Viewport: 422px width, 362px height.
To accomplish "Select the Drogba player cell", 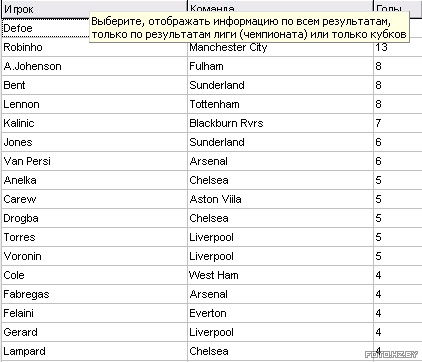I will (x=94, y=218).
